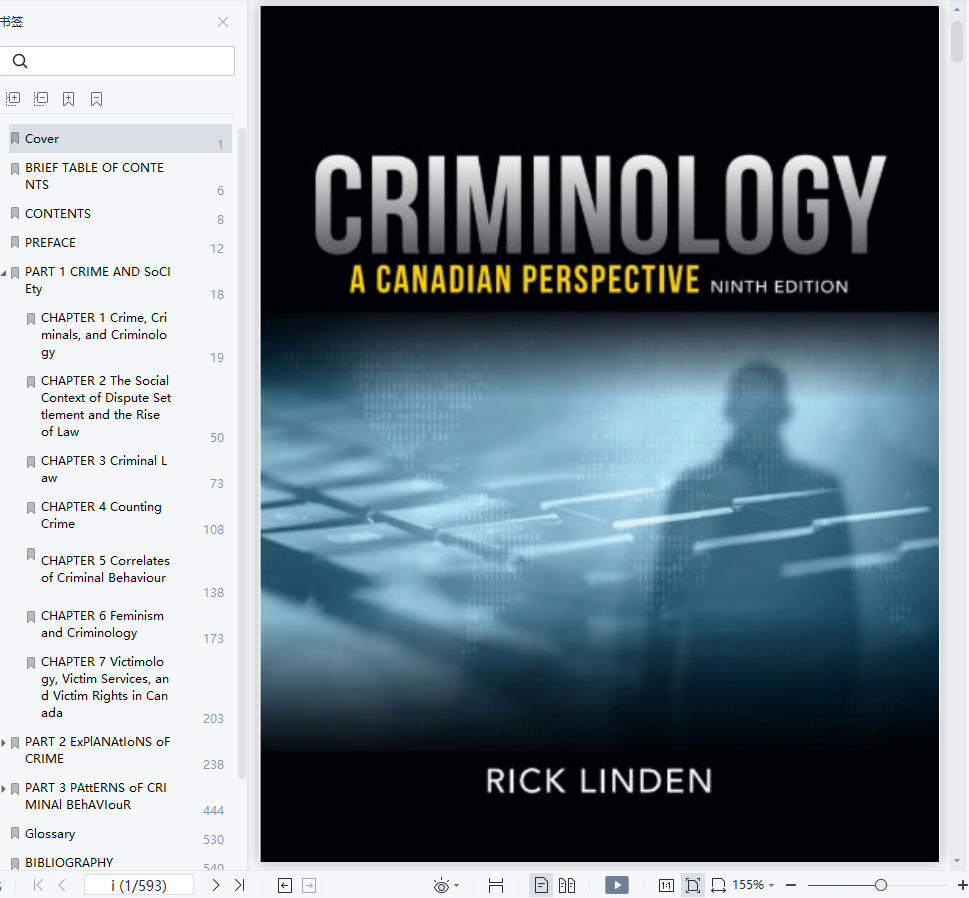This screenshot has height=898, width=969.
Task: Click the bookmark icon beside CHAPTER 5
Action: tap(31, 554)
